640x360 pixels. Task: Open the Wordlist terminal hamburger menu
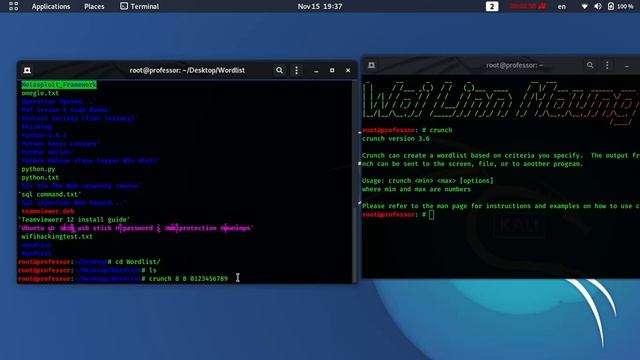coord(296,70)
